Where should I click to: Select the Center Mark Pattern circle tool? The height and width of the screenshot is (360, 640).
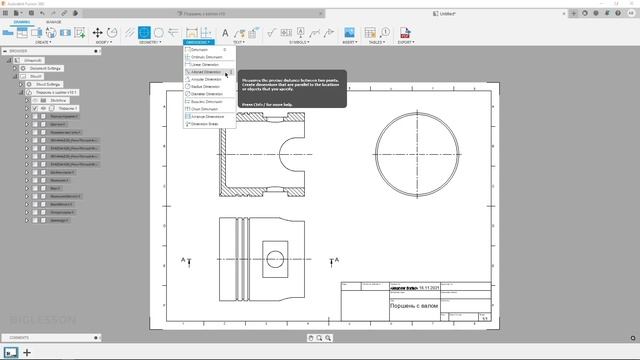pyautogui.click(x=159, y=33)
